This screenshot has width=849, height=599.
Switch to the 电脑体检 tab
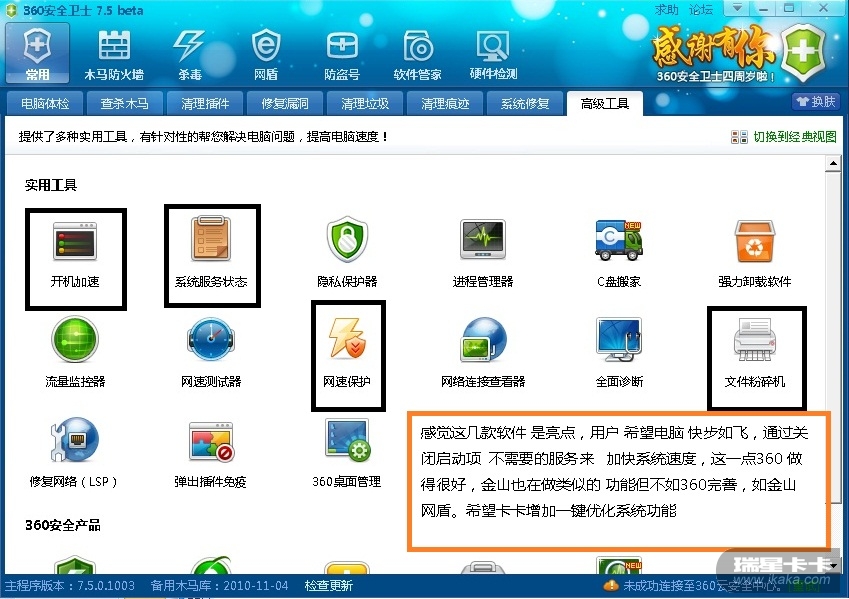pos(45,103)
